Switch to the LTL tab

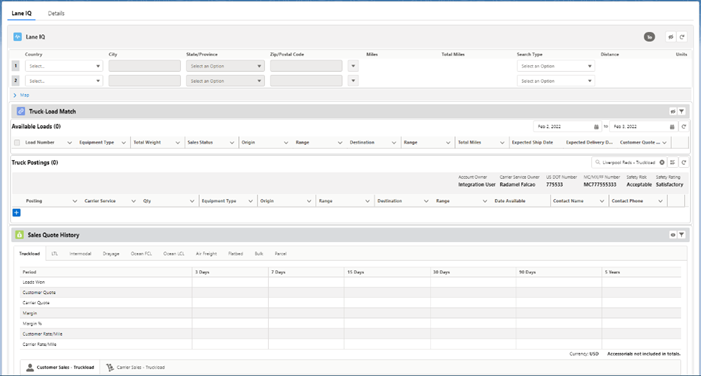[55, 253]
